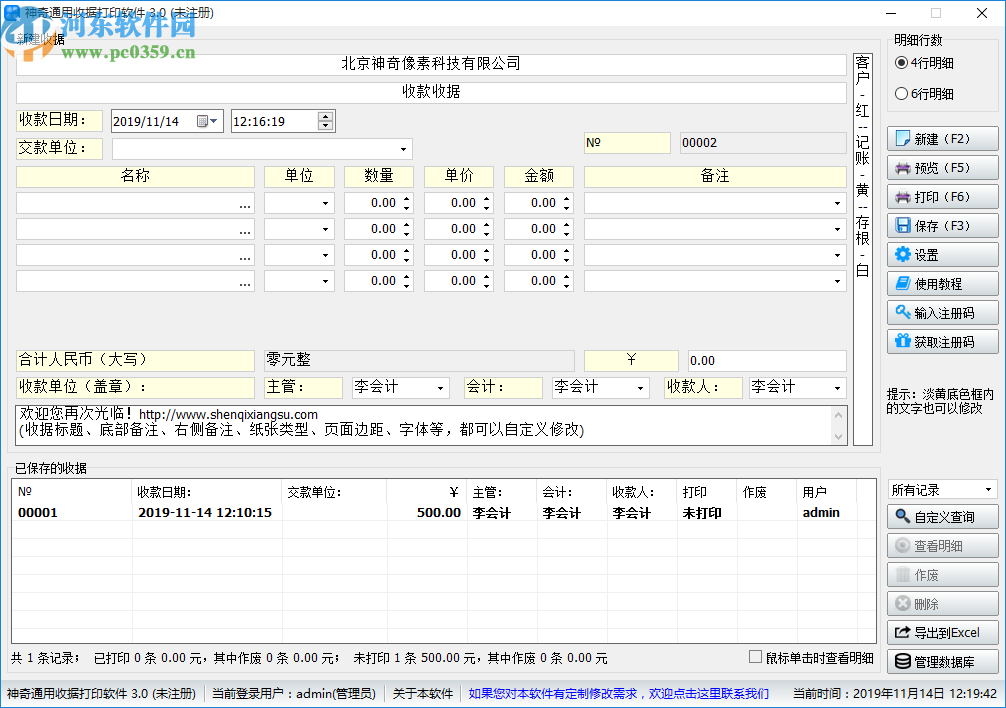This screenshot has width=1006, height=708.
Task: Click the 导出到Excel export icon
Action: 941,632
